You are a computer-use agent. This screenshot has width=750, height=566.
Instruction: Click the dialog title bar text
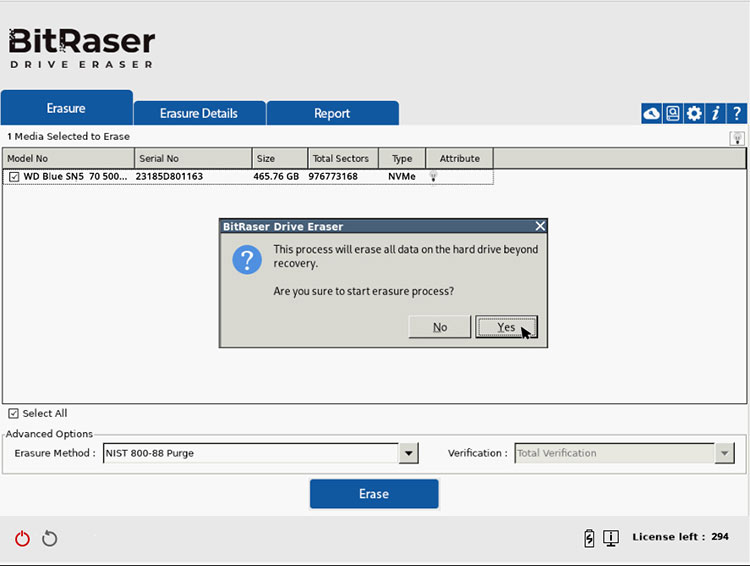pyautogui.click(x=283, y=226)
